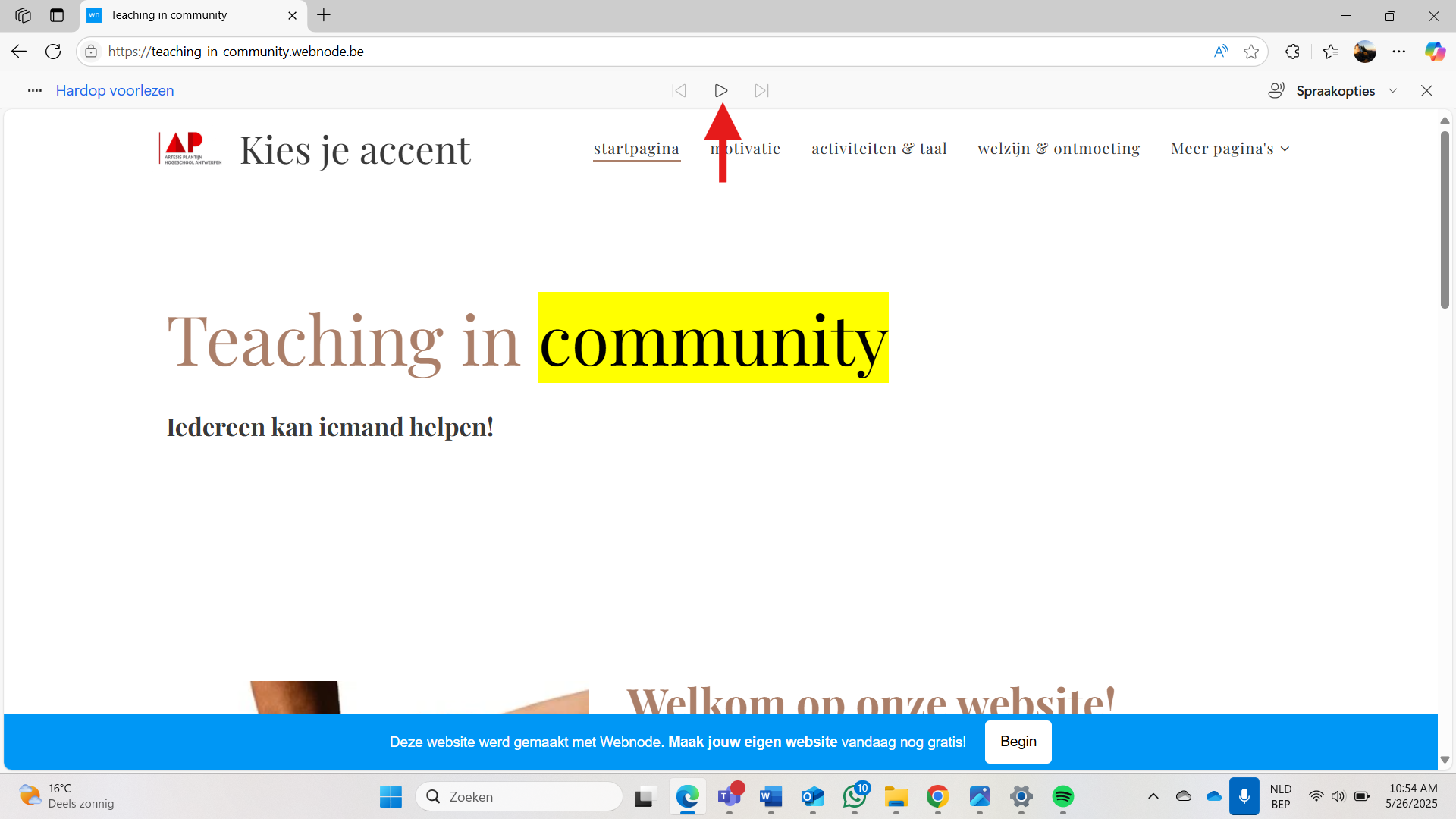Open WhatsApp from taskbar

pyautogui.click(x=855, y=796)
